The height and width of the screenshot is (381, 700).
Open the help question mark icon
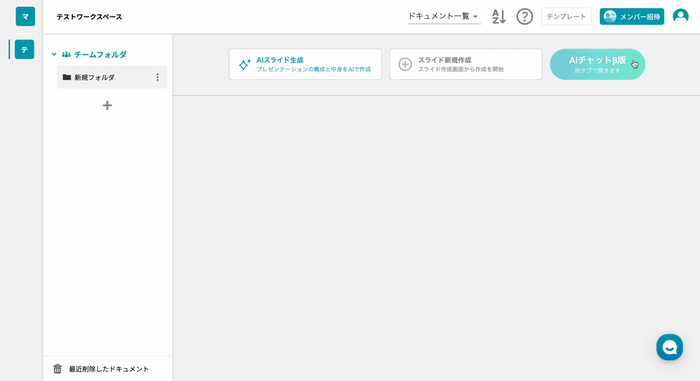525,17
